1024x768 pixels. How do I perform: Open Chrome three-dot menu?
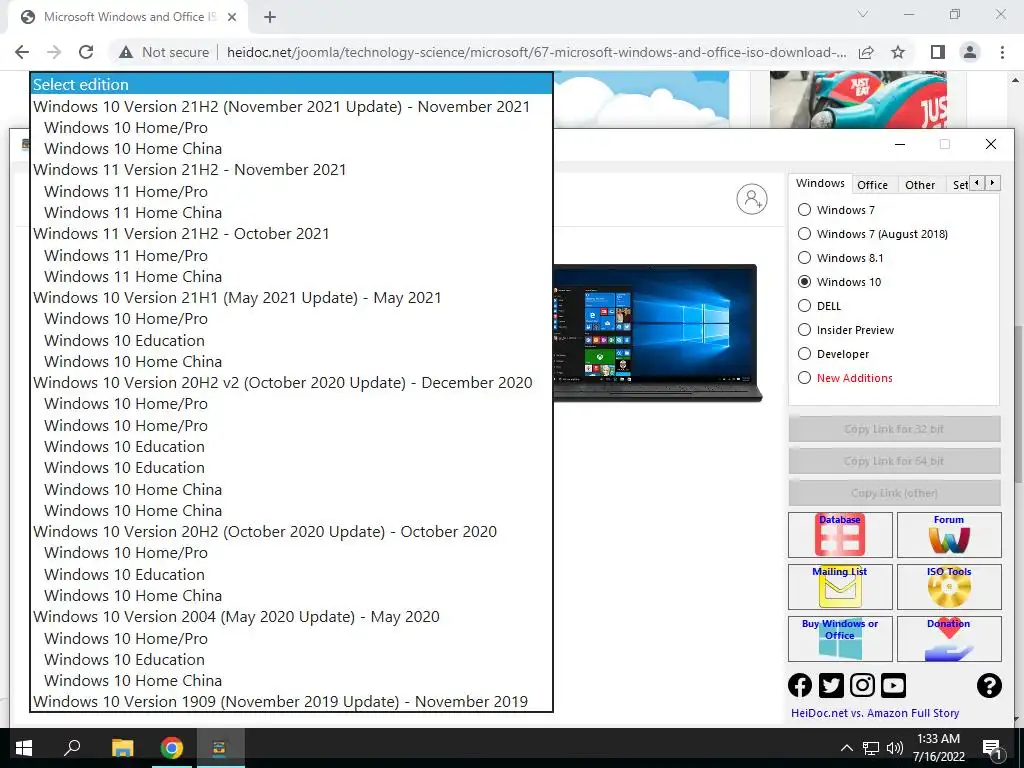pos(1002,52)
